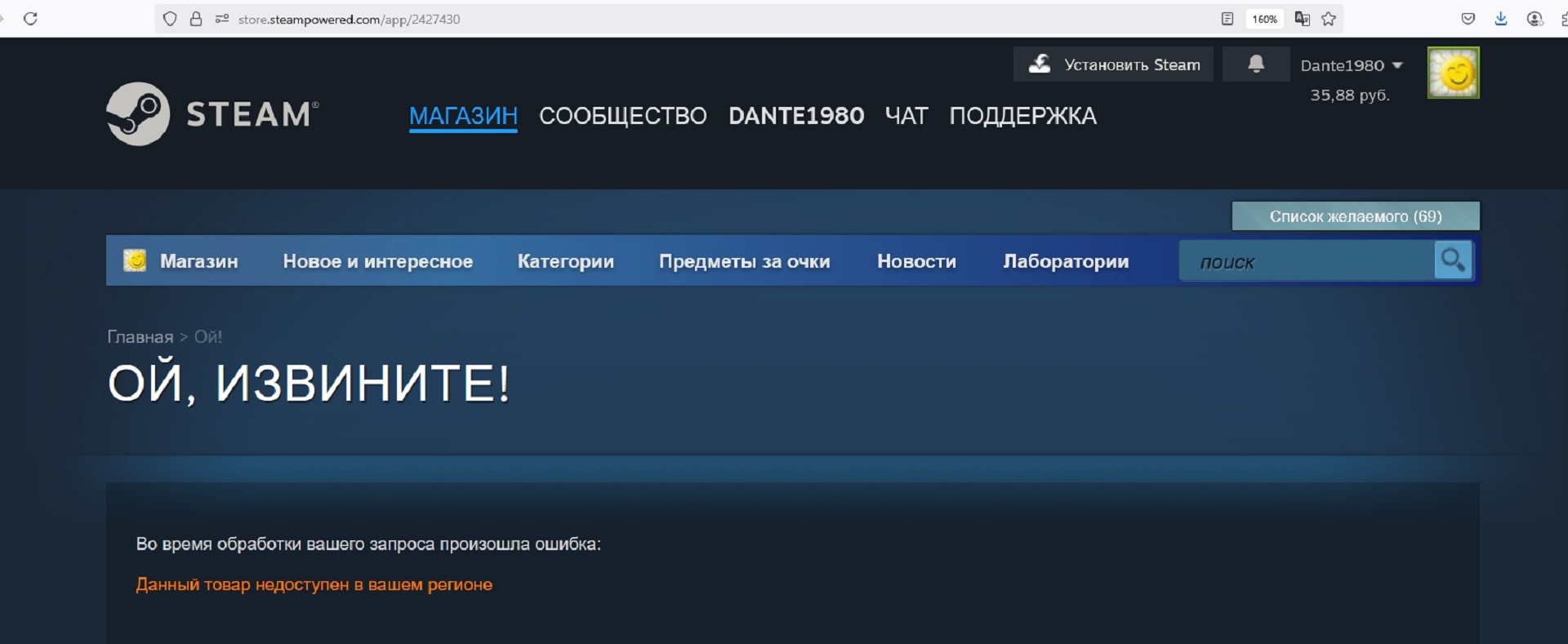Open site permissions icon in address bar
The height and width of the screenshot is (644, 1568).
tap(221, 19)
